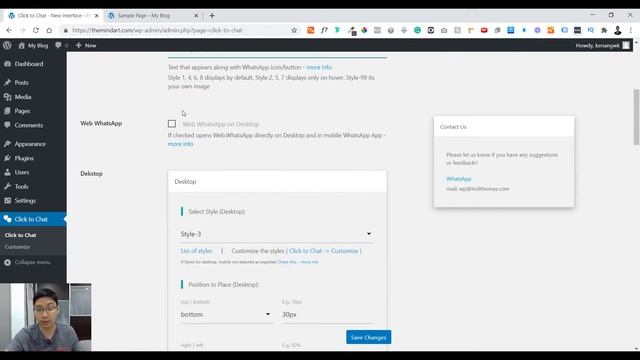Go forward with browser forward arrow
The height and width of the screenshot is (360, 640).
22,30
